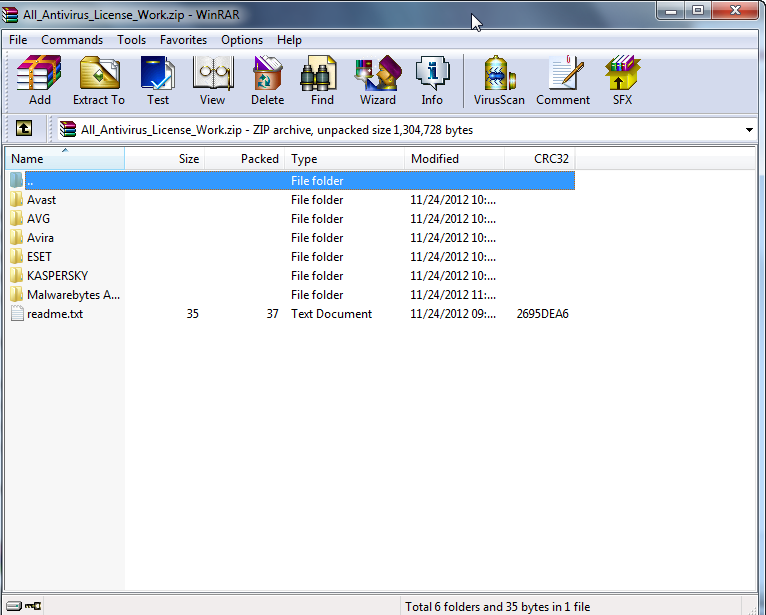Image resolution: width=766 pixels, height=615 pixels.
Task: Click the KASPERSKY row modified date
Action: click(x=453, y=276)
